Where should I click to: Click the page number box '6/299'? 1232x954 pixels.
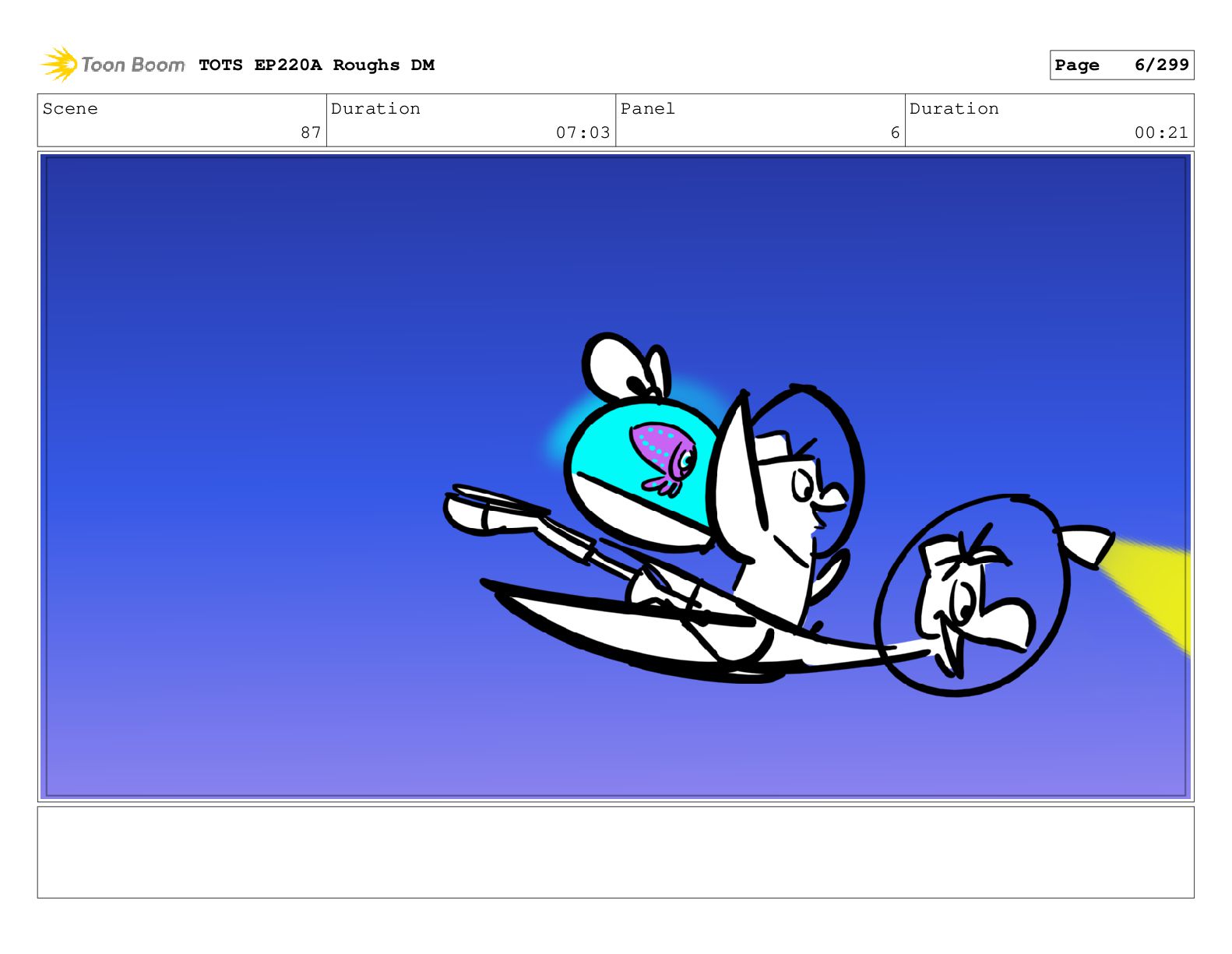pos(1121,65)
